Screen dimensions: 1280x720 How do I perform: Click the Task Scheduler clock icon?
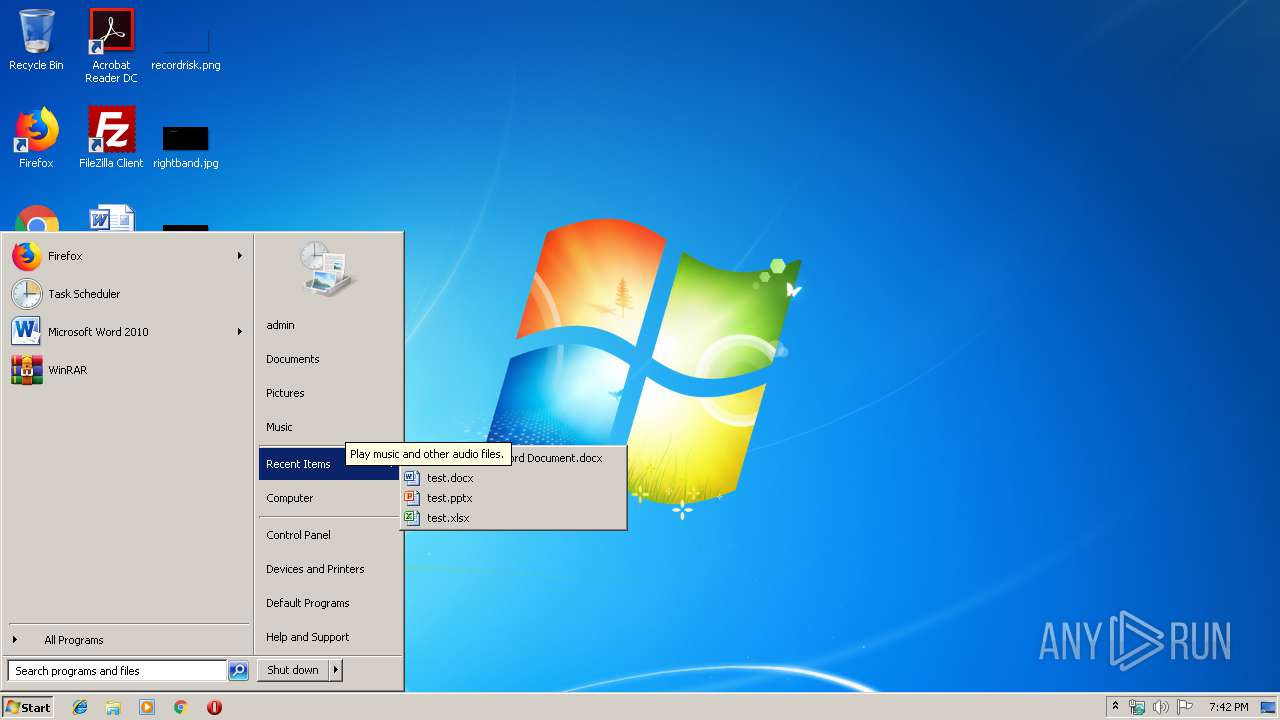[x=27, y=294]
